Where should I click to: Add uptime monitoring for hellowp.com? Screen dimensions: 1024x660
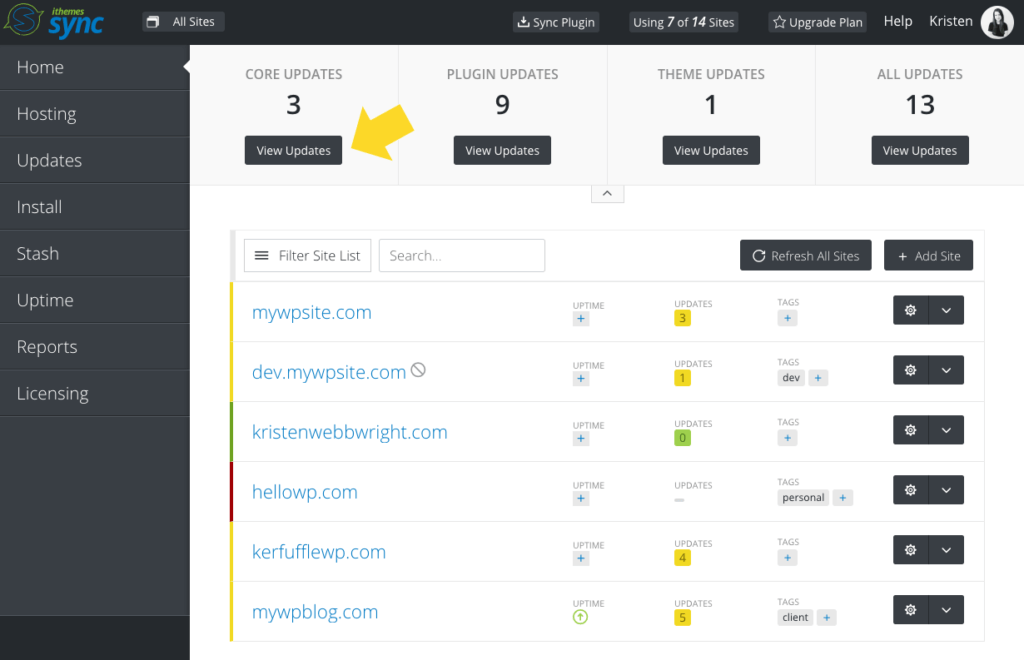coord(581,497)
